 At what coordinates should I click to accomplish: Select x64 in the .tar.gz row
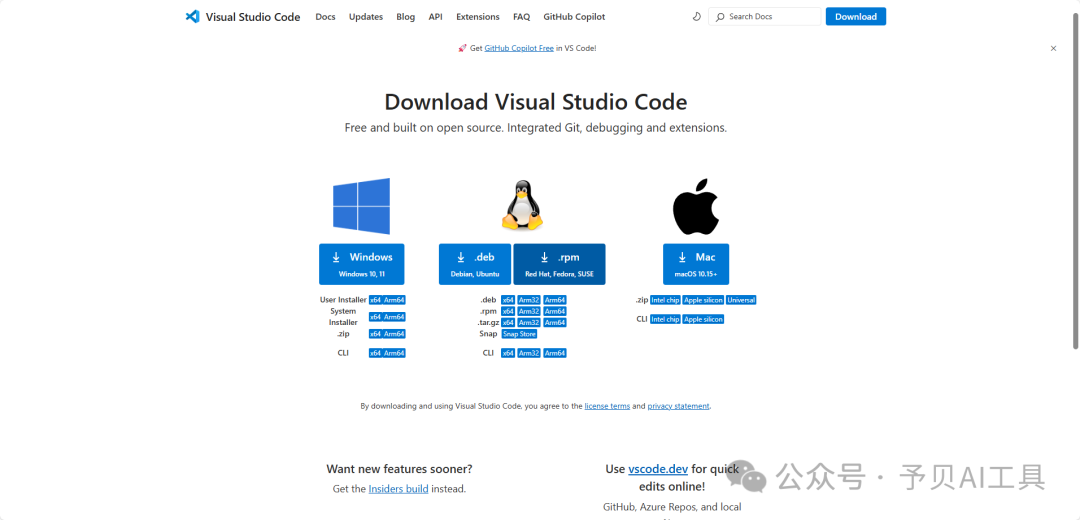point(508,322)
